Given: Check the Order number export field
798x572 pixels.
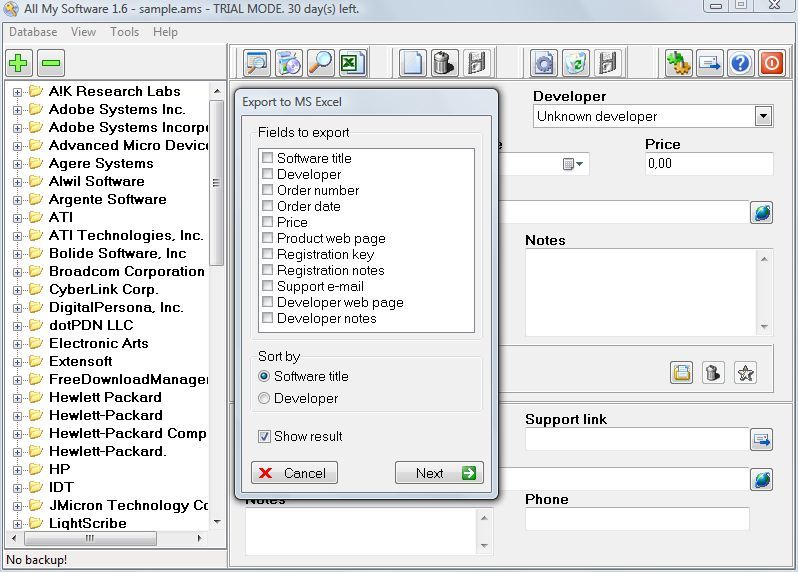Looking at the screenshot, I should click(x=267, y=190).
